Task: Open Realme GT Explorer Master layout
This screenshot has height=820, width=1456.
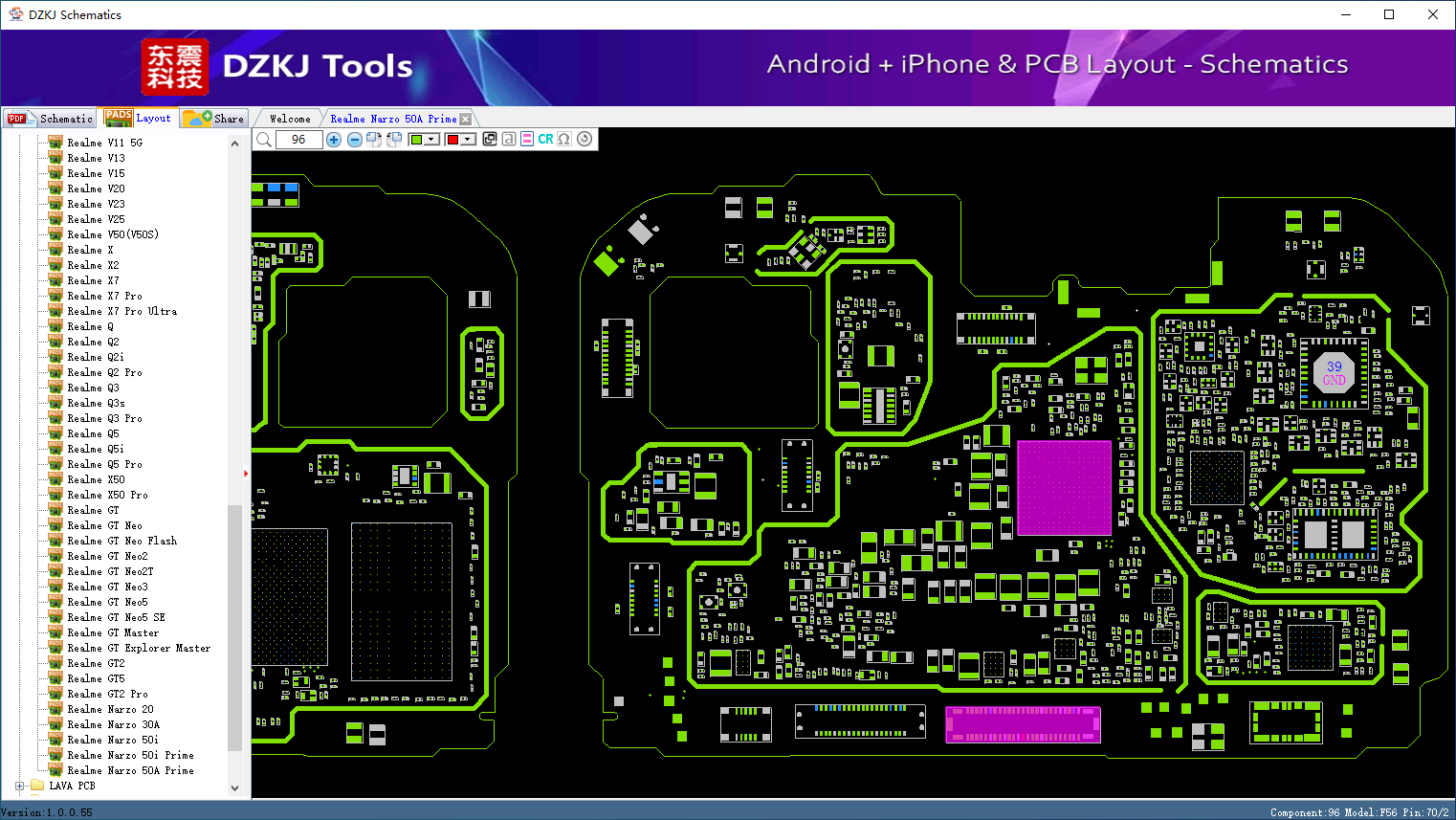Action: (139, 649)
